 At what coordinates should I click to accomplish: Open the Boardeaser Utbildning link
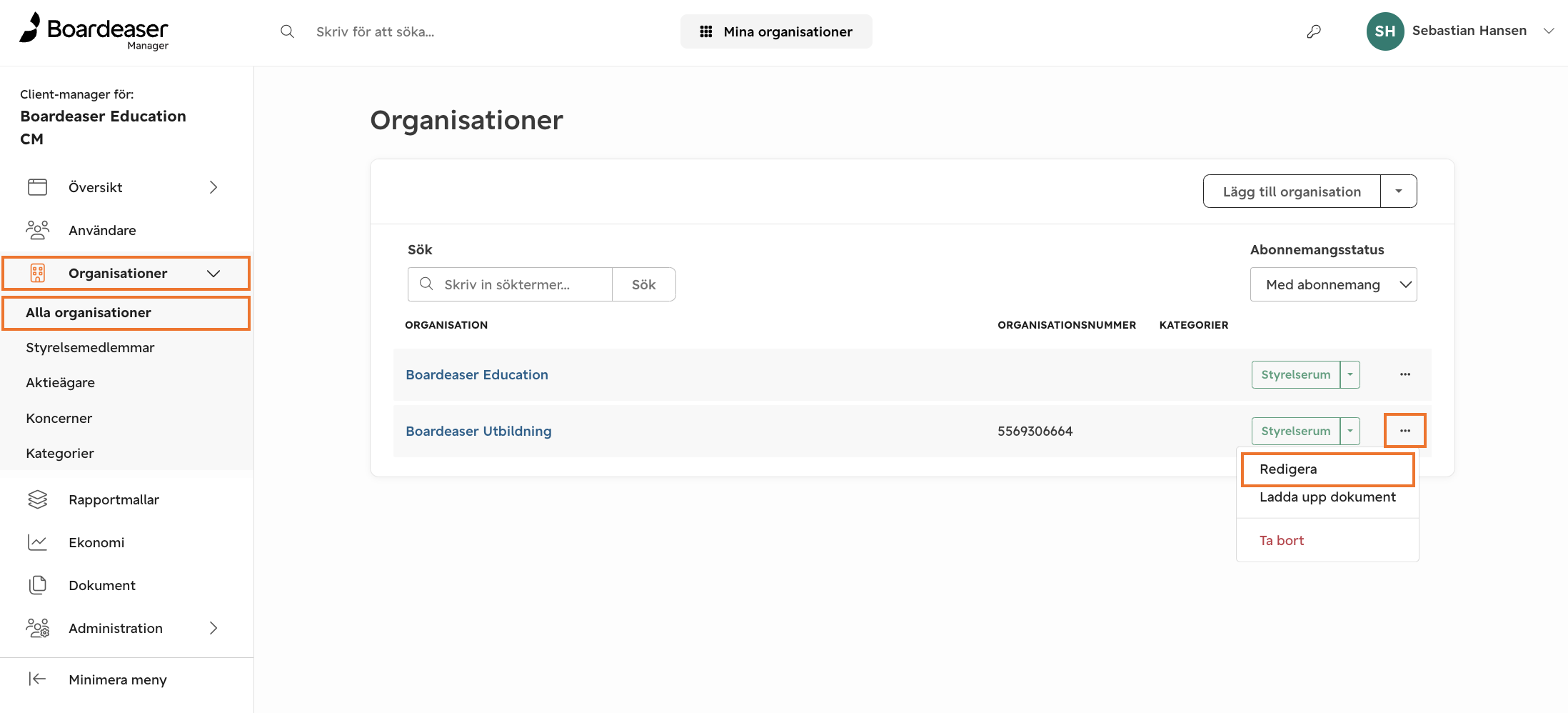(478, 431)
